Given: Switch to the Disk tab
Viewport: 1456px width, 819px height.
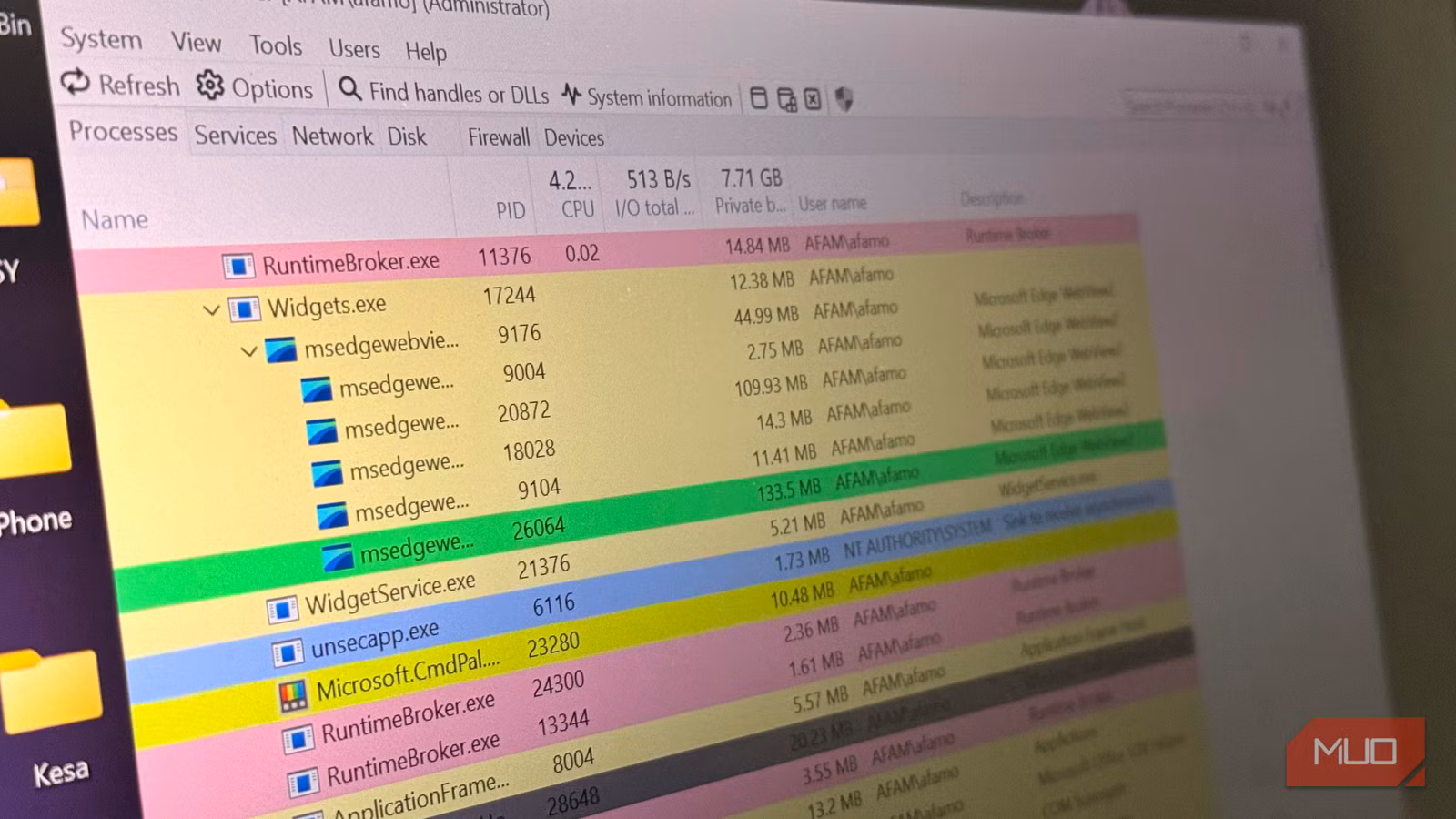Looking at the screenshot, I should click(407, 136).
